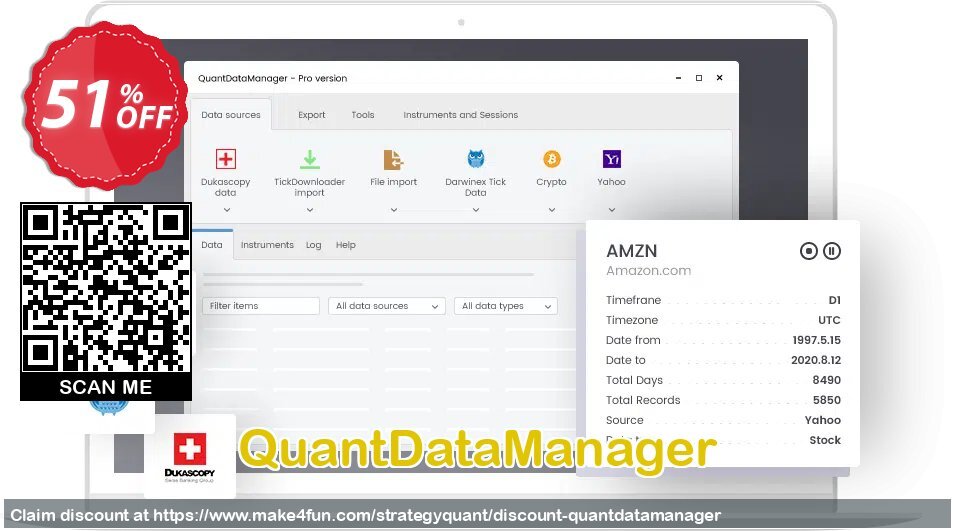
Task: Click the record button on AMZN card
Action: [x=809, y=251]
